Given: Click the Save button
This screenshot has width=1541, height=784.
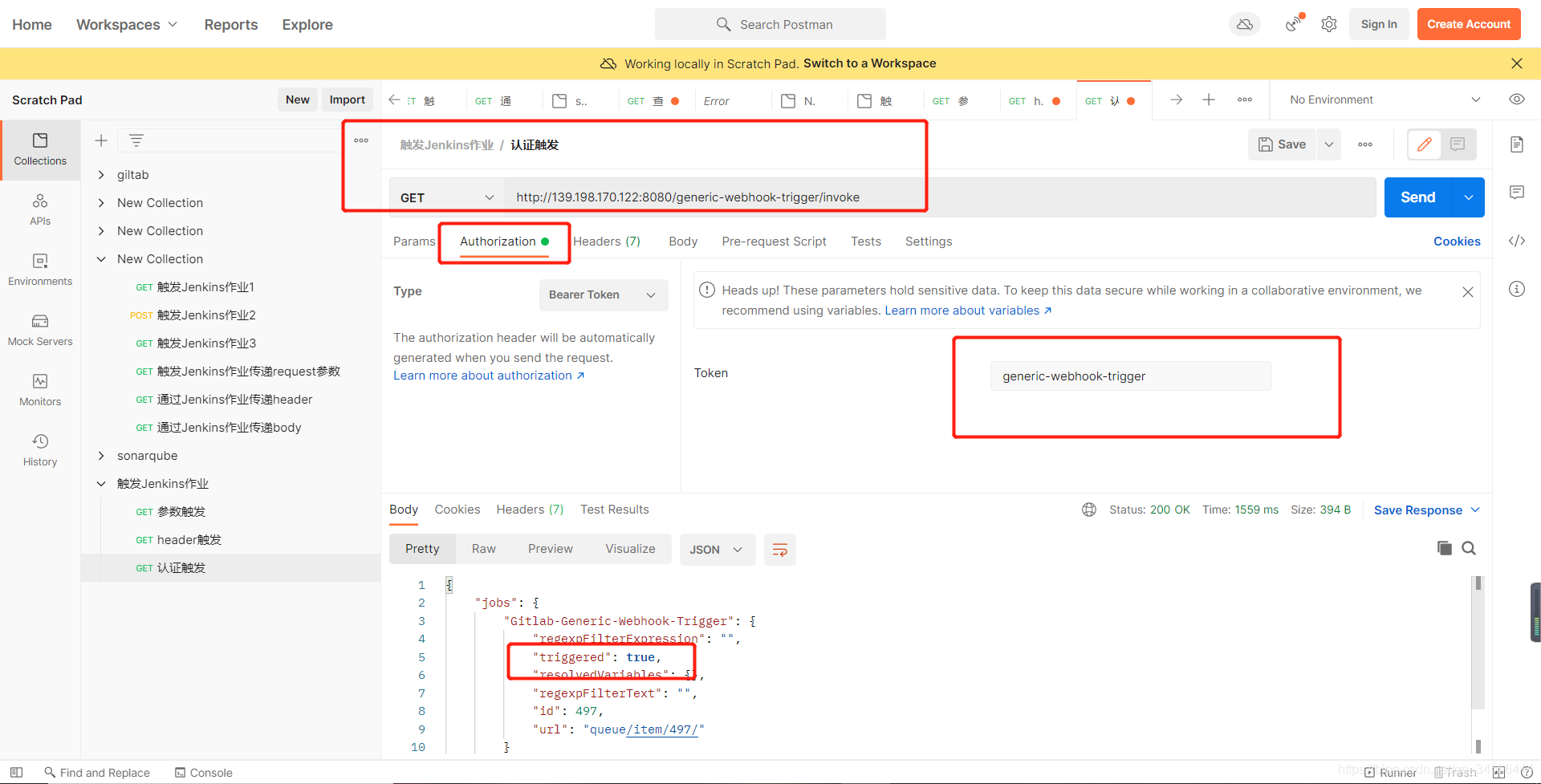Looking at the screenshot, I should coord(1283,144).
